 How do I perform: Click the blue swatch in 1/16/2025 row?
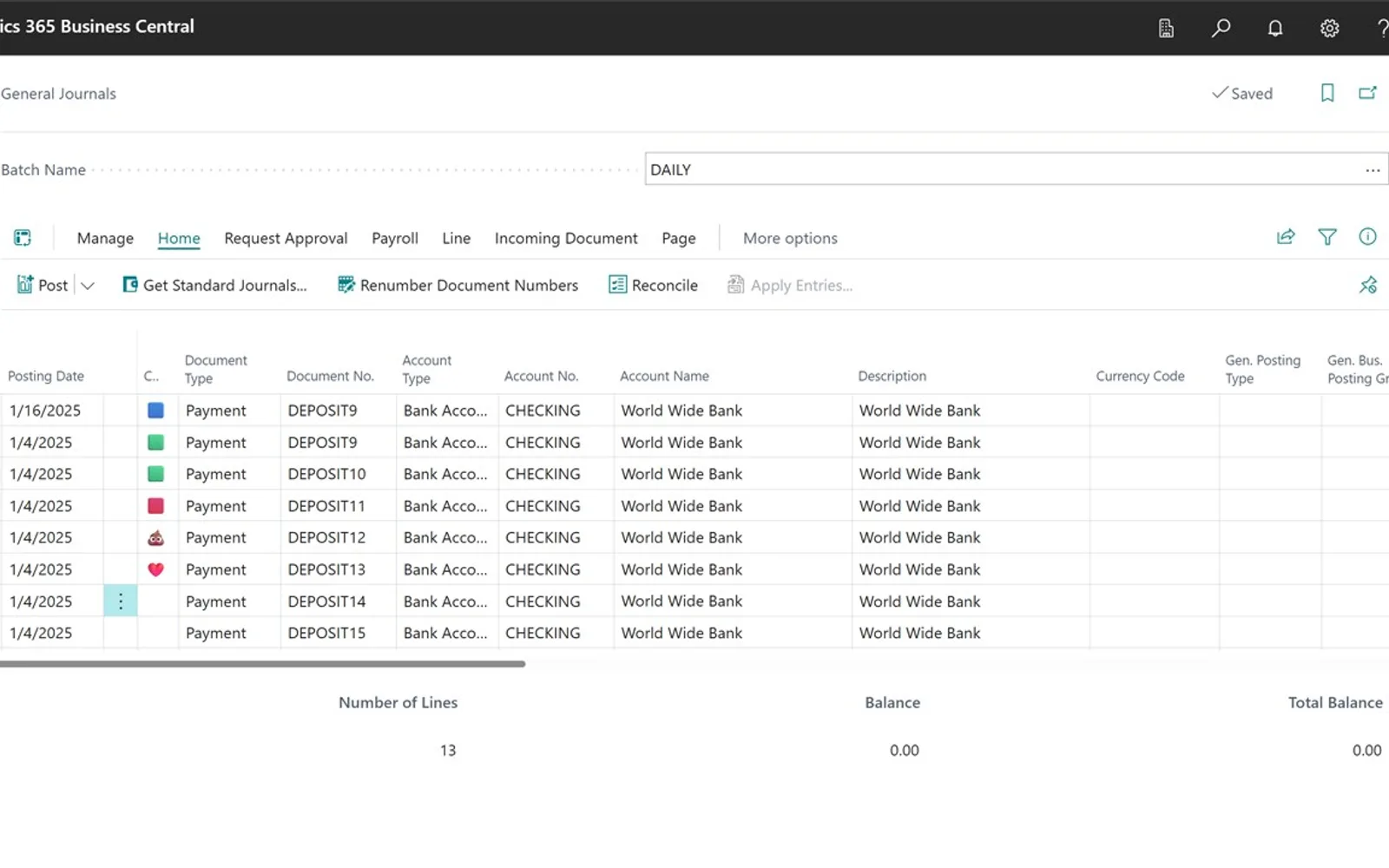pos(156,411)
